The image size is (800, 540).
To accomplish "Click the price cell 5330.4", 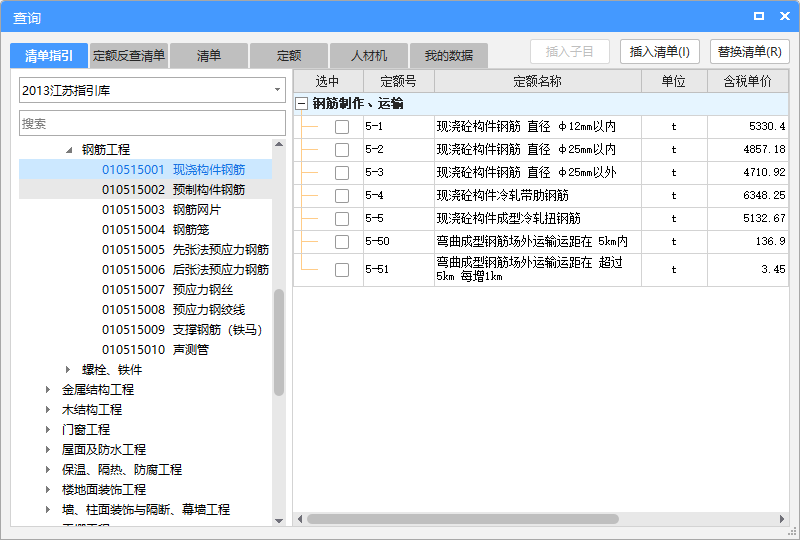I will click(748, 127).
